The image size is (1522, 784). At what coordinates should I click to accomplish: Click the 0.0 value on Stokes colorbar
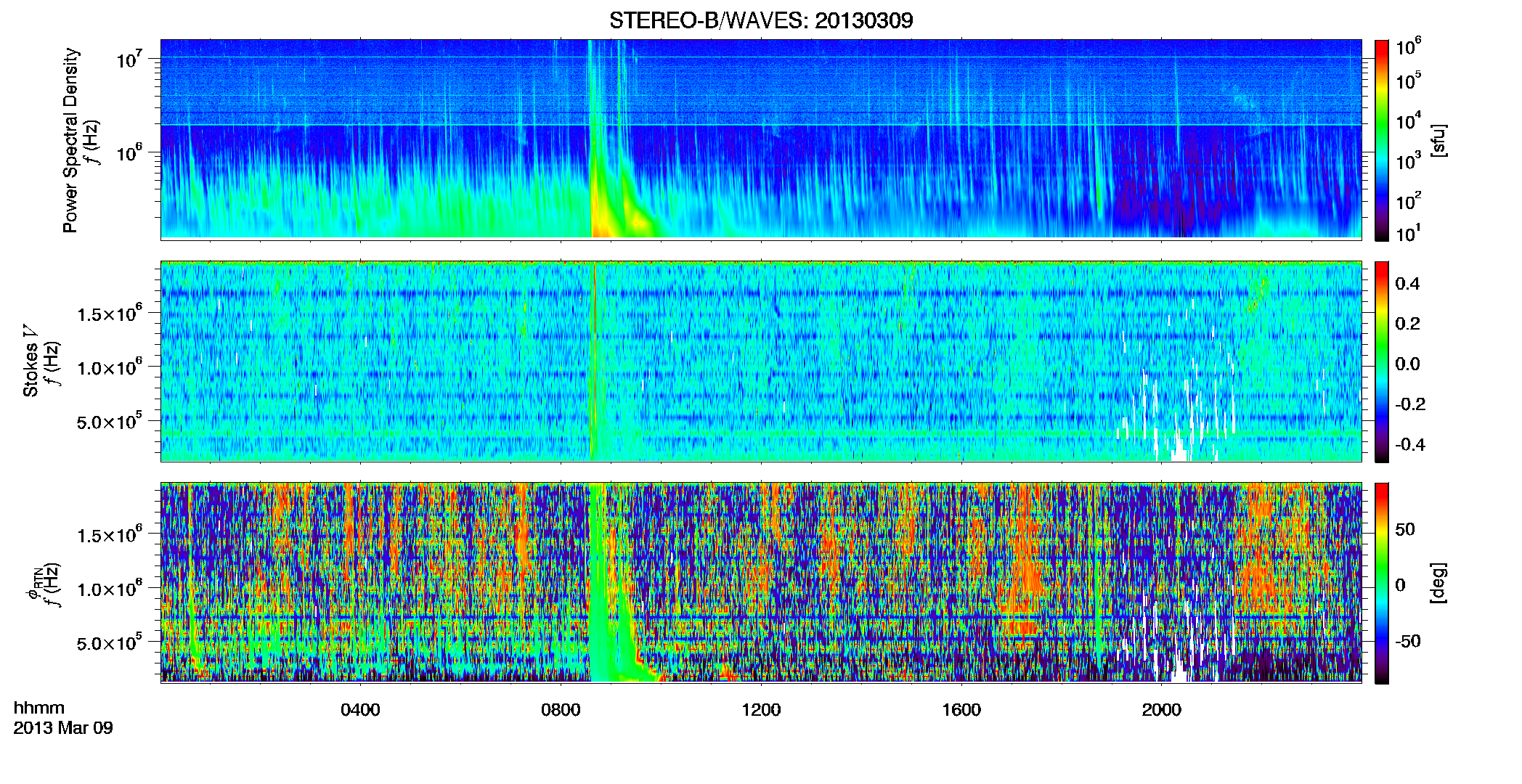coord(1407,364)
